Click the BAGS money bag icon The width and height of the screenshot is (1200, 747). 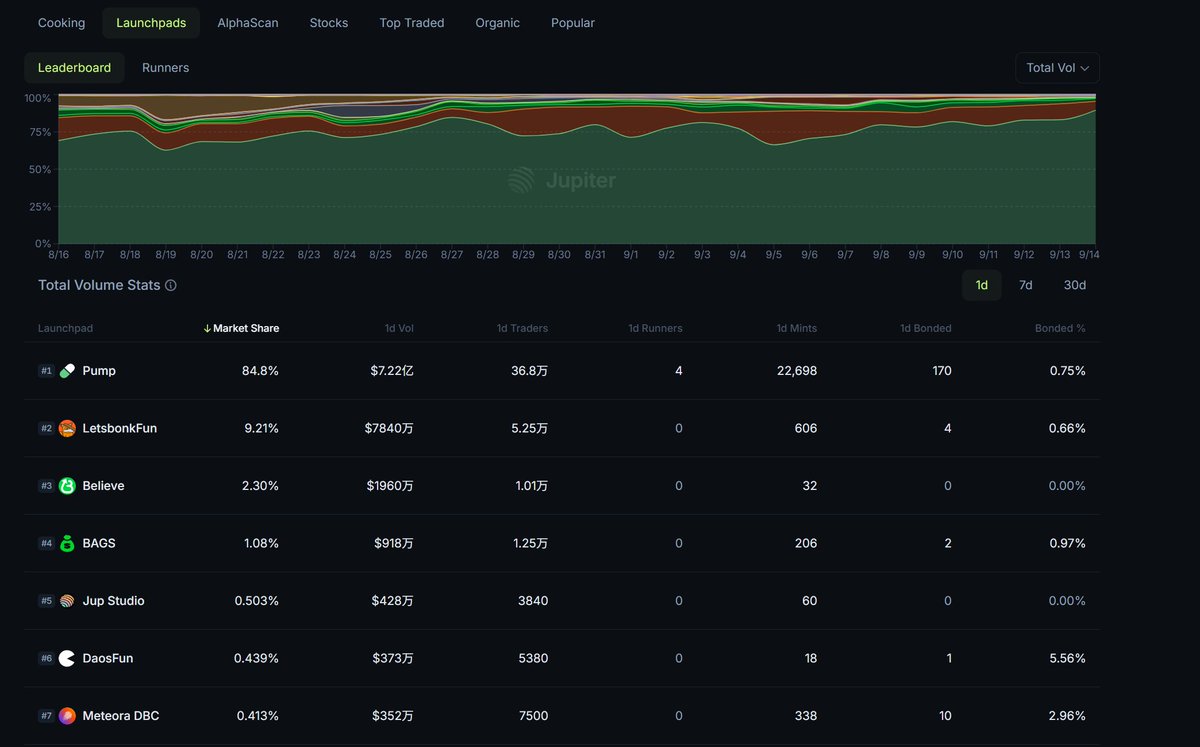67,543
